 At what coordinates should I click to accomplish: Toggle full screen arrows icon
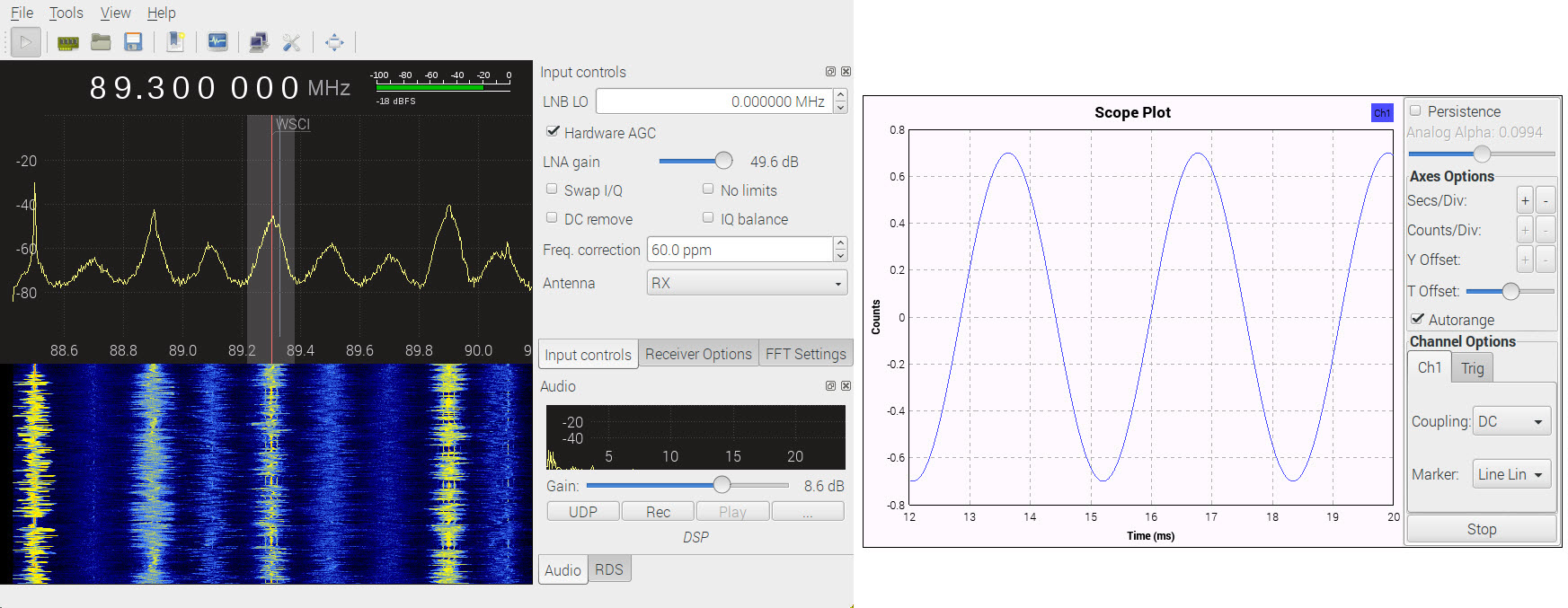tap(334, 42)
